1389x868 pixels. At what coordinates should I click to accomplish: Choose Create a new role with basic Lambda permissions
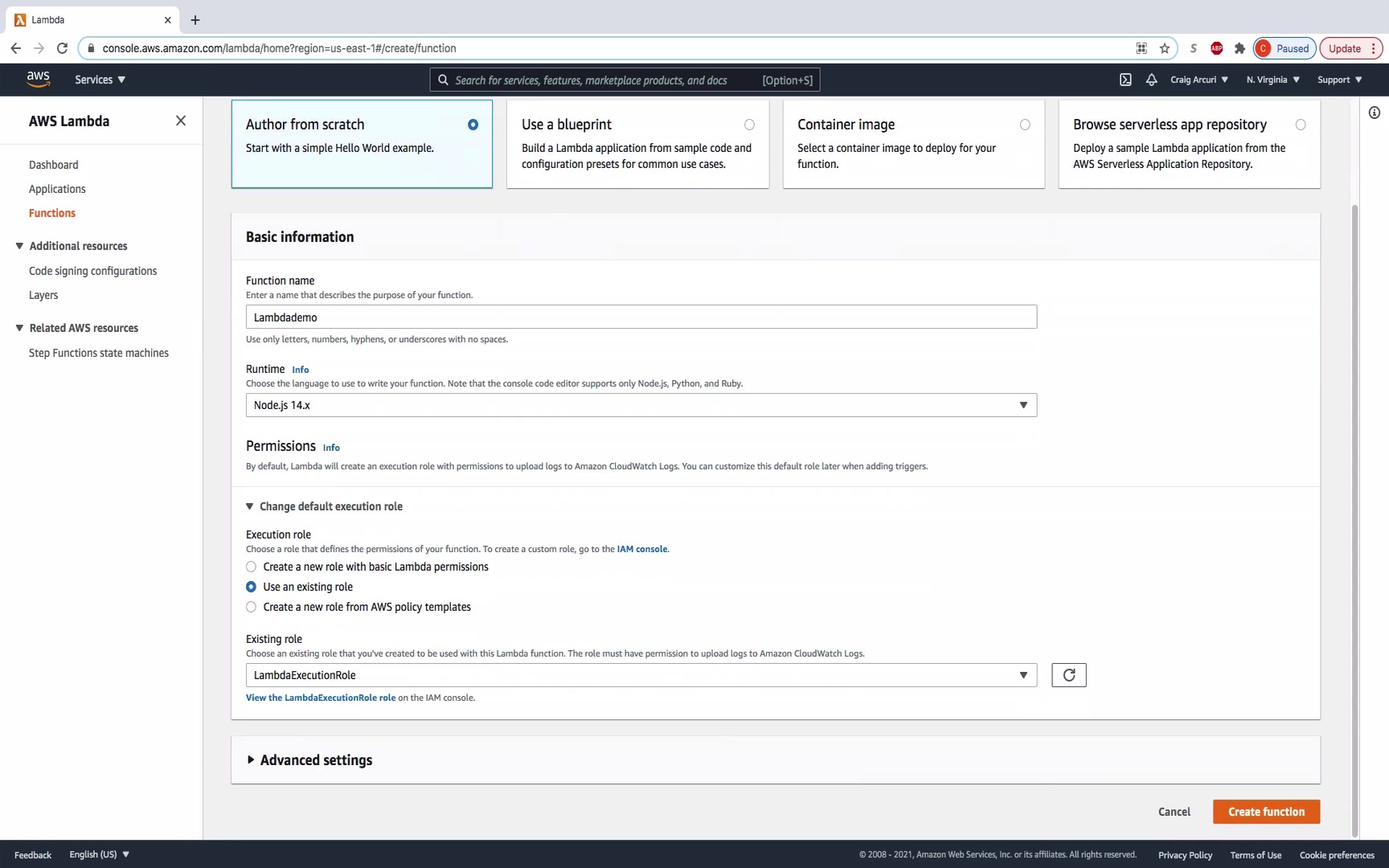[x=252, y=567]
